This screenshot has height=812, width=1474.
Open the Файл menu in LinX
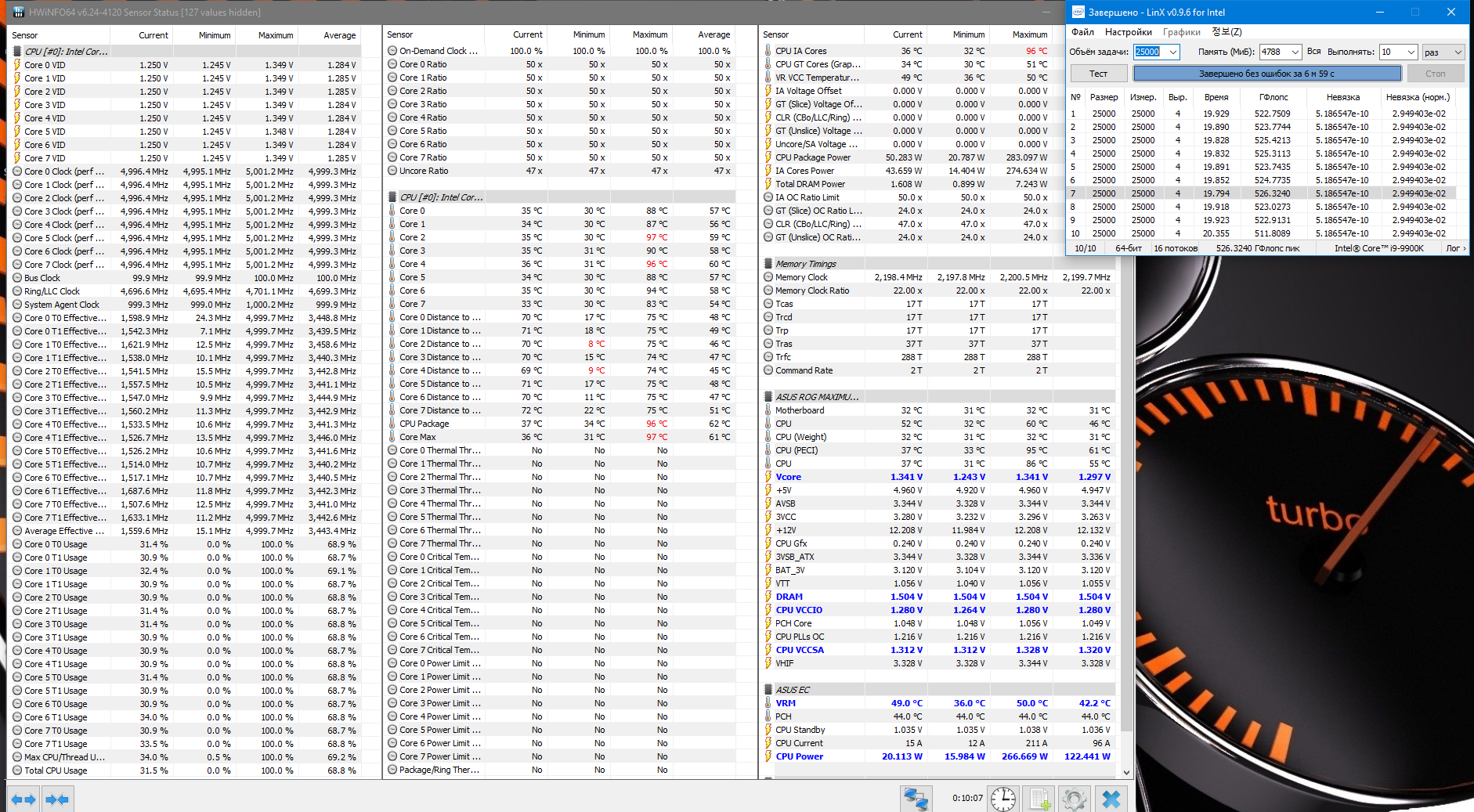1082,32
